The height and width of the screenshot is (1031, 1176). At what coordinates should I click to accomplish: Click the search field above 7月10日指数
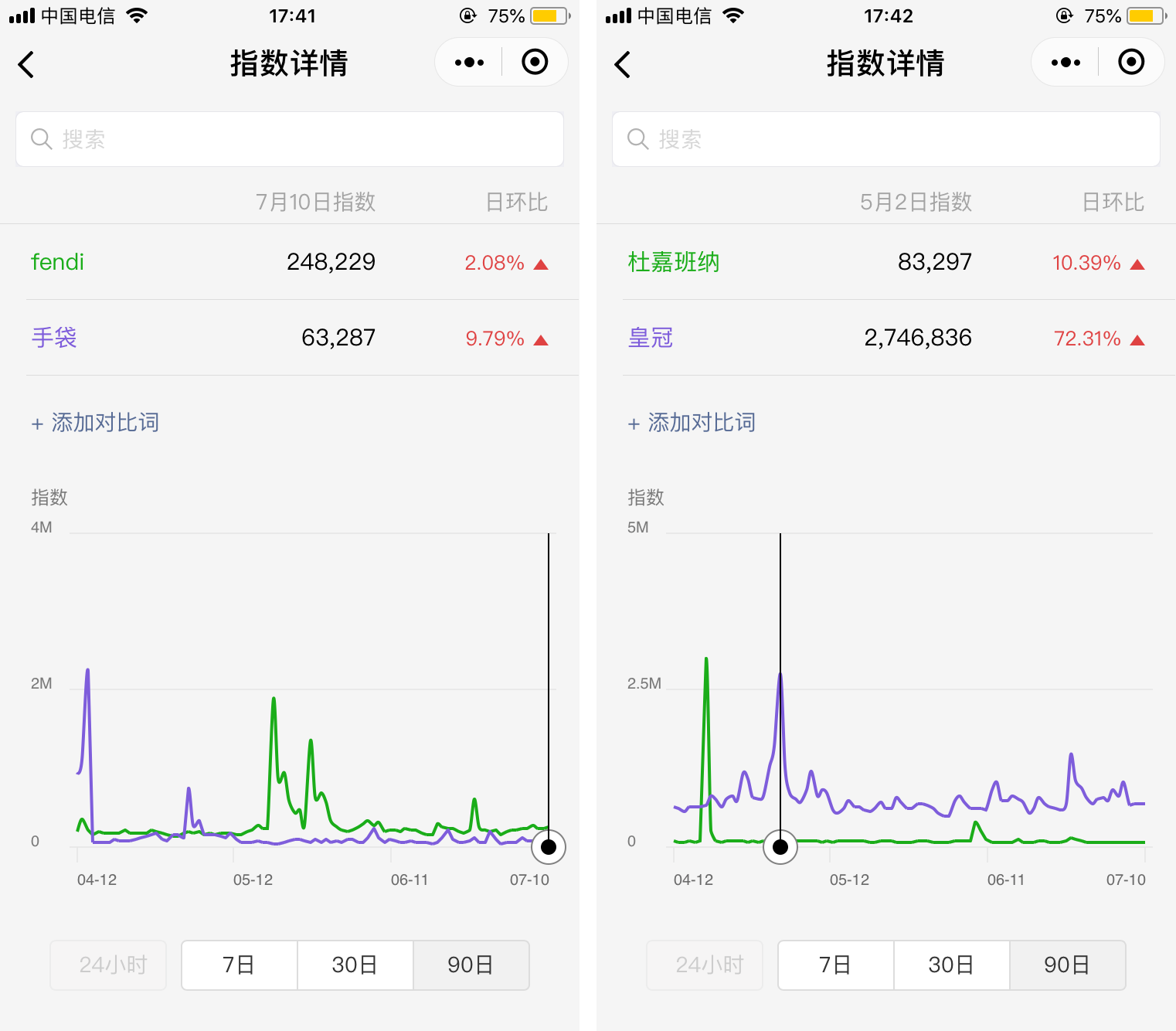[x=290, y=139]
